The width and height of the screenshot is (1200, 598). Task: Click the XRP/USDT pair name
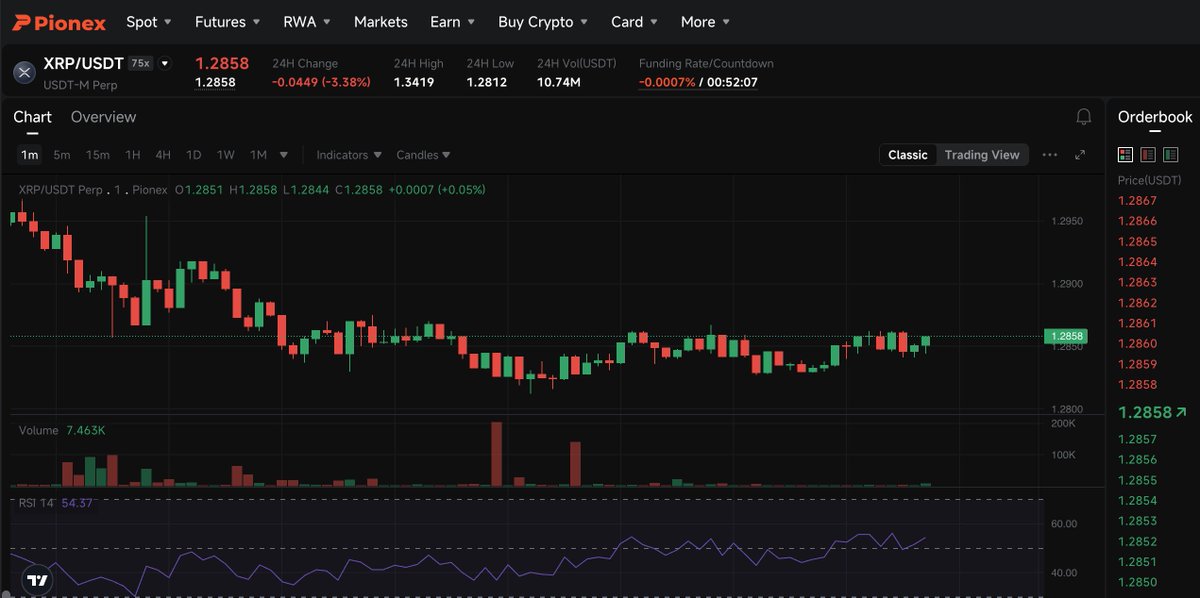tap(84, 63)
